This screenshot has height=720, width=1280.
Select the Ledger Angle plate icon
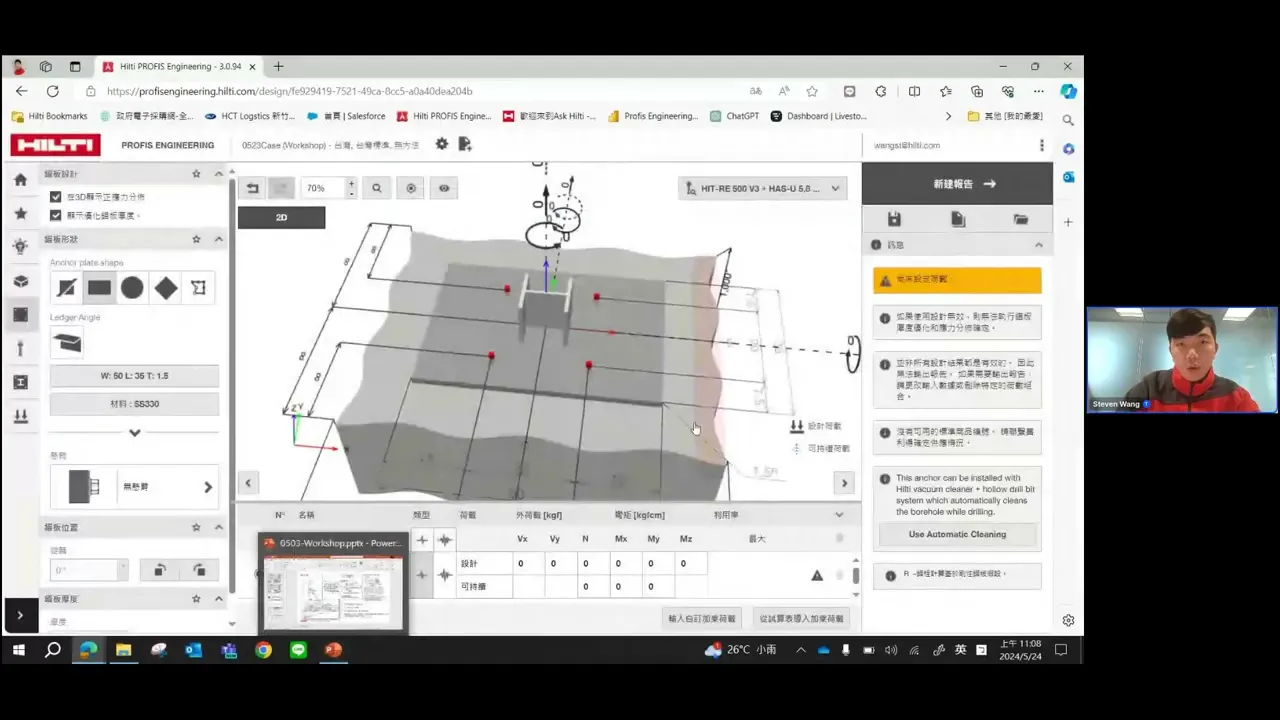point(67,342)
